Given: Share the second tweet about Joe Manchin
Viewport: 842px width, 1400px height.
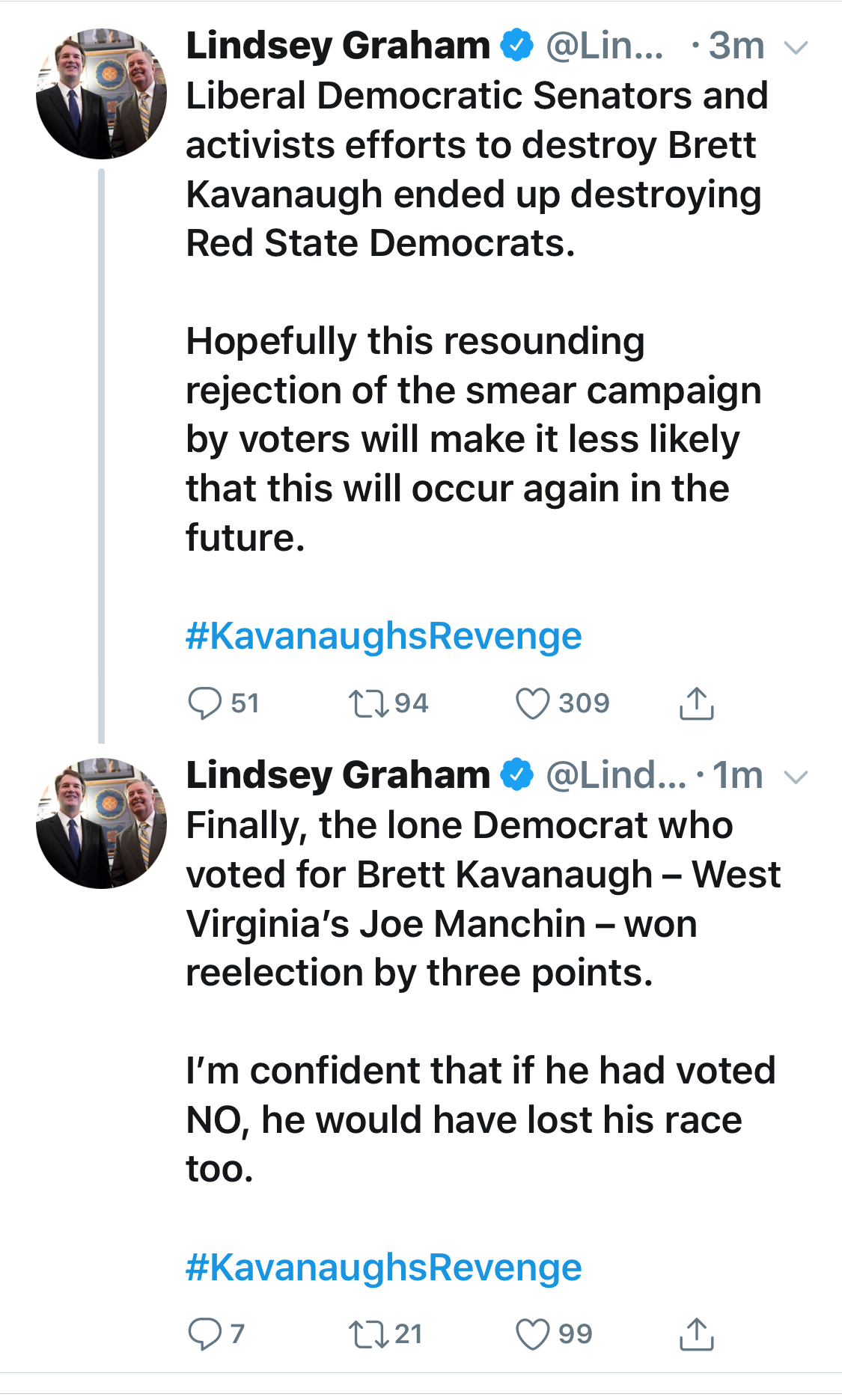Looking at the screenshot, I should point(696,1333).
